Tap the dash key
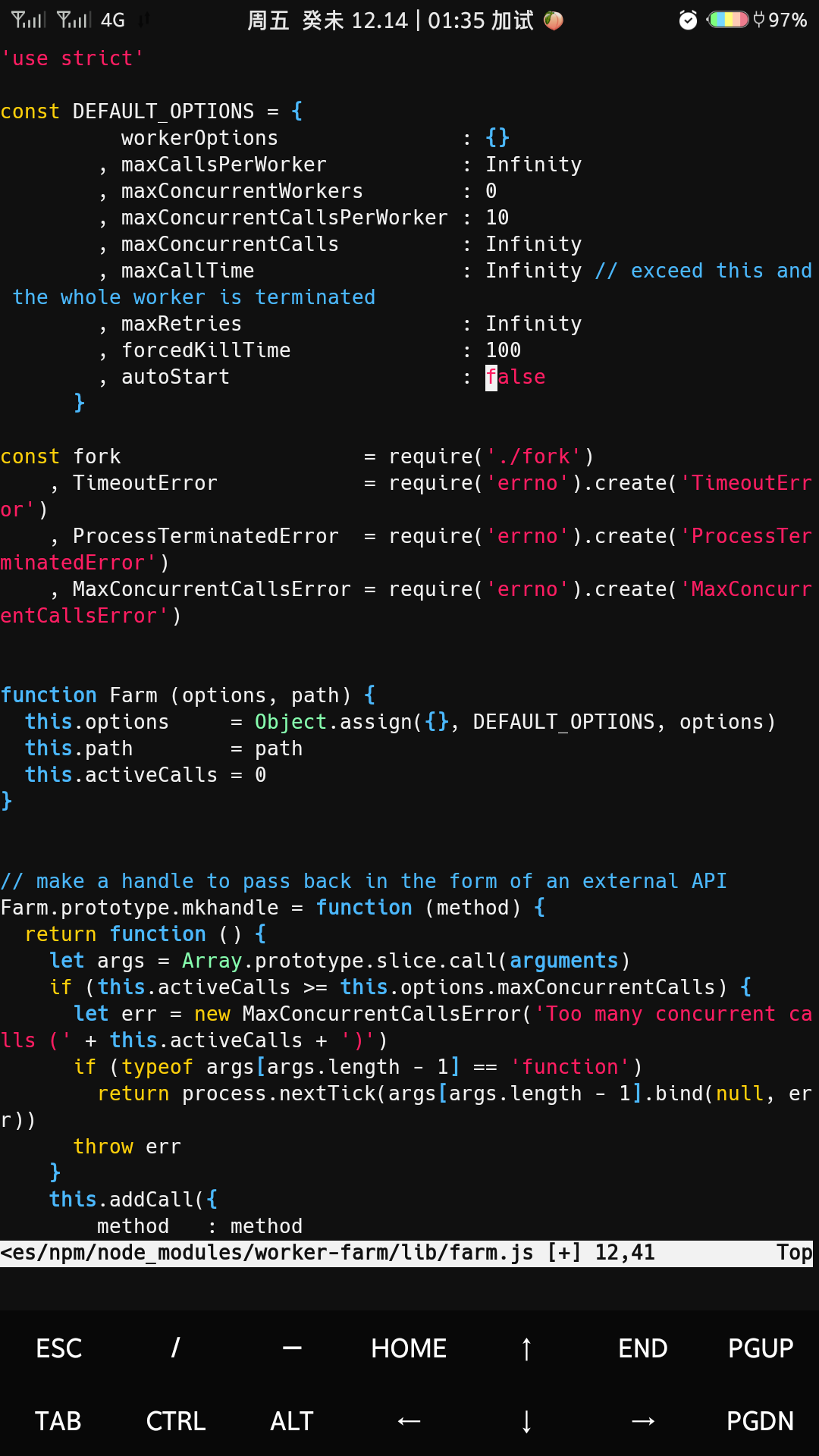This screenshot has width=819, height=1456. point(292,1348)
